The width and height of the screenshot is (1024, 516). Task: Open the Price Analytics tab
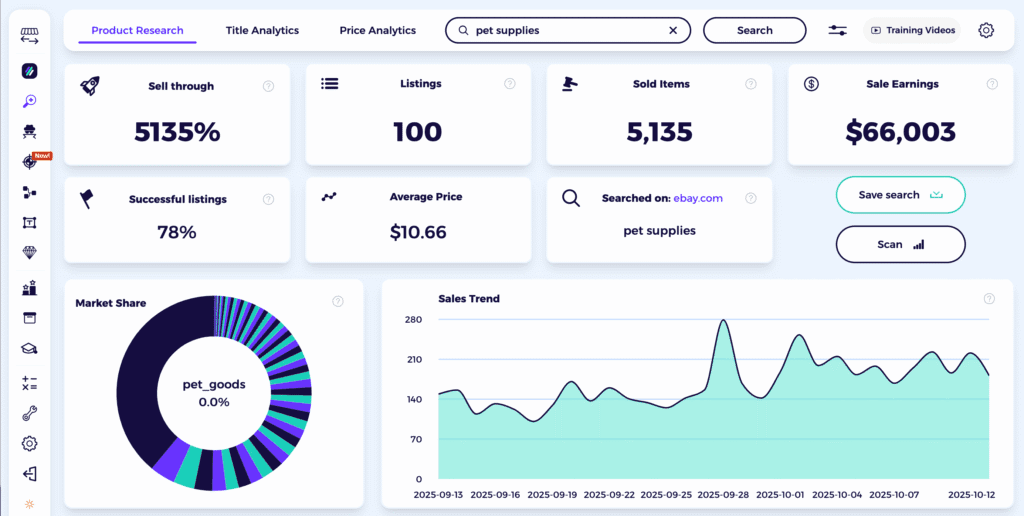pyautogui.click(x=377, y=31)
